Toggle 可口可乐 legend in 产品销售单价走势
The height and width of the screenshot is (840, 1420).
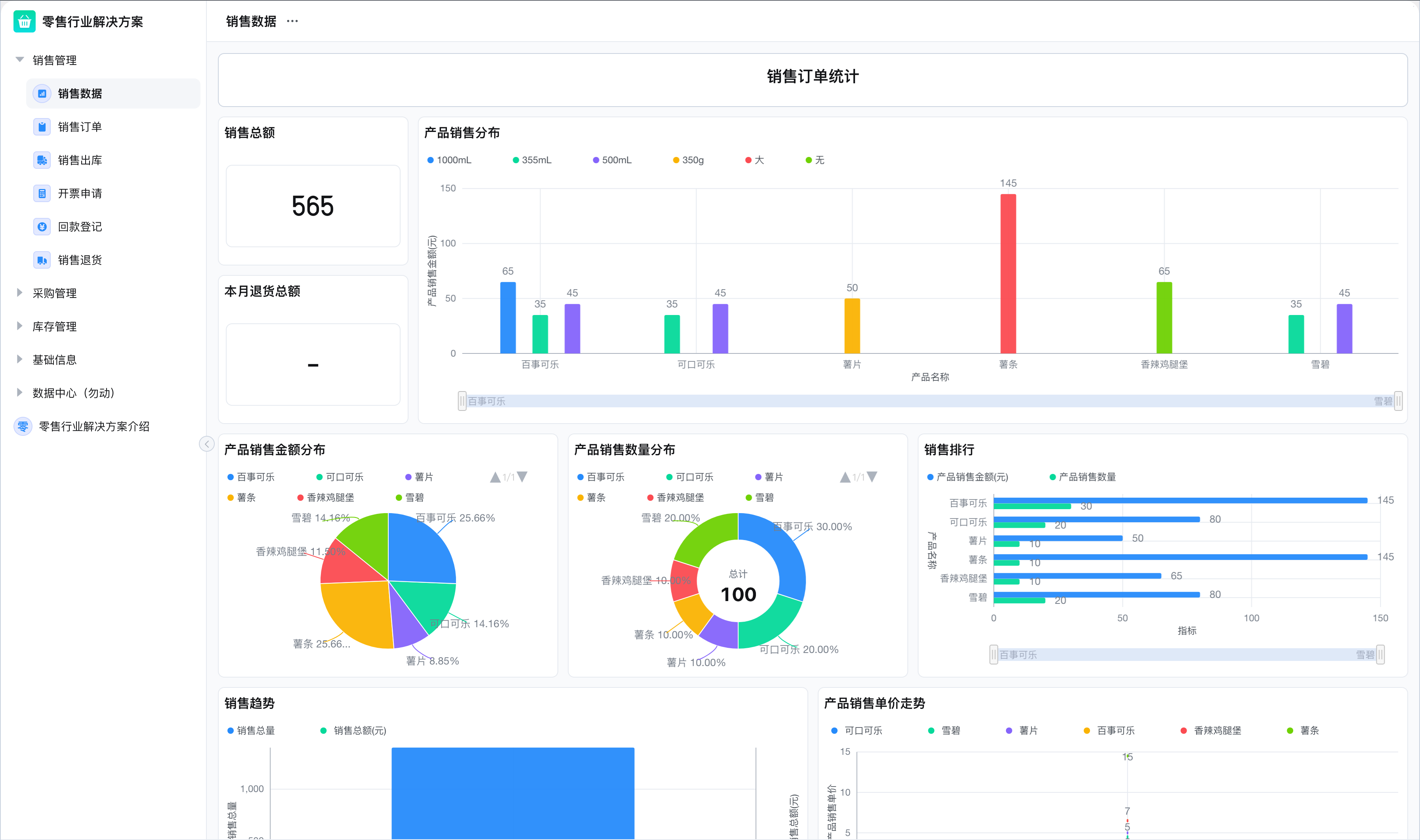coord(857,731)
